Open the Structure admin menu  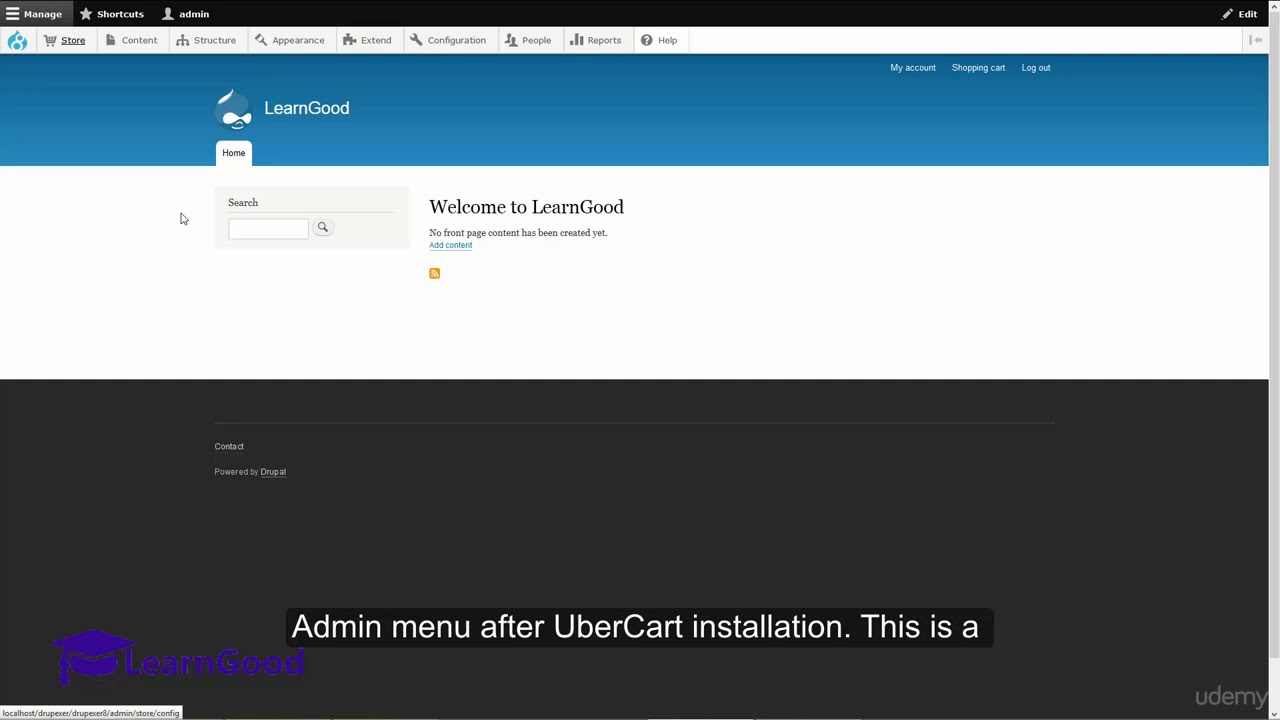click(206, 40)
